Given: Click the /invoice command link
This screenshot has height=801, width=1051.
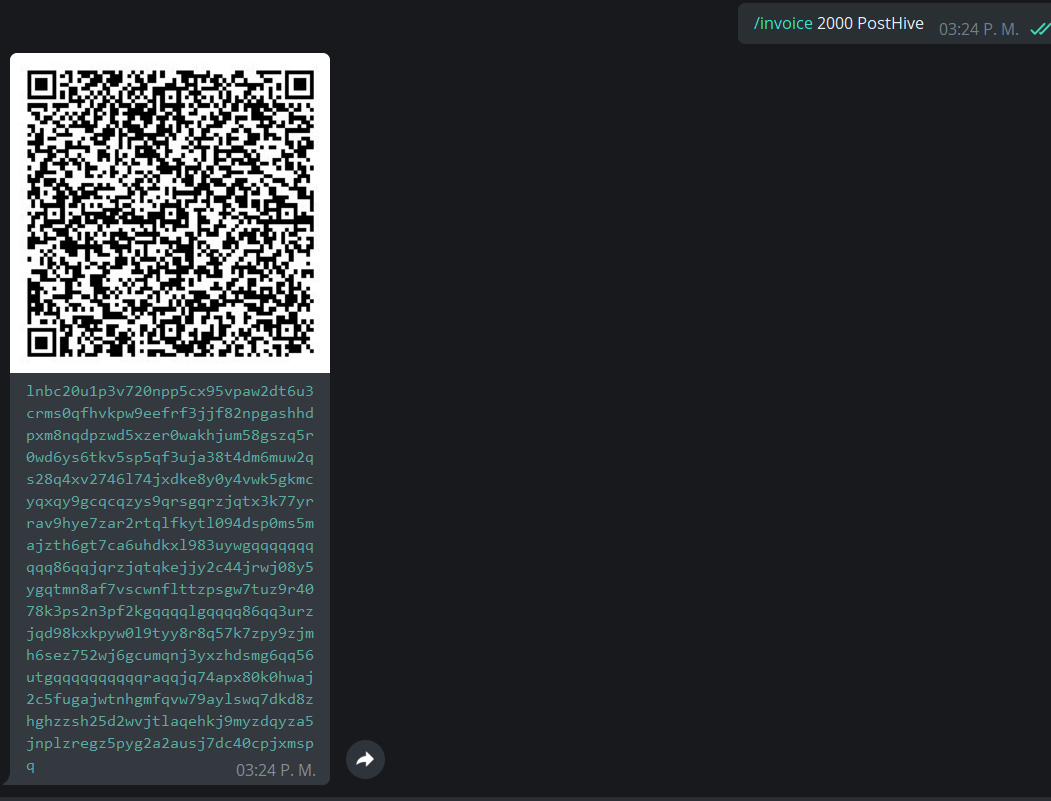Looking at the screenshot, I should click(x=783, y=23).
